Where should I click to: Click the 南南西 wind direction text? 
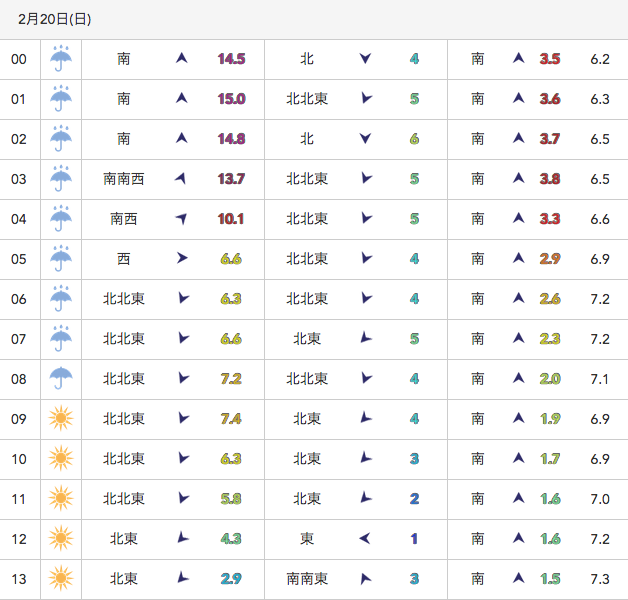[x=124, y=179]
